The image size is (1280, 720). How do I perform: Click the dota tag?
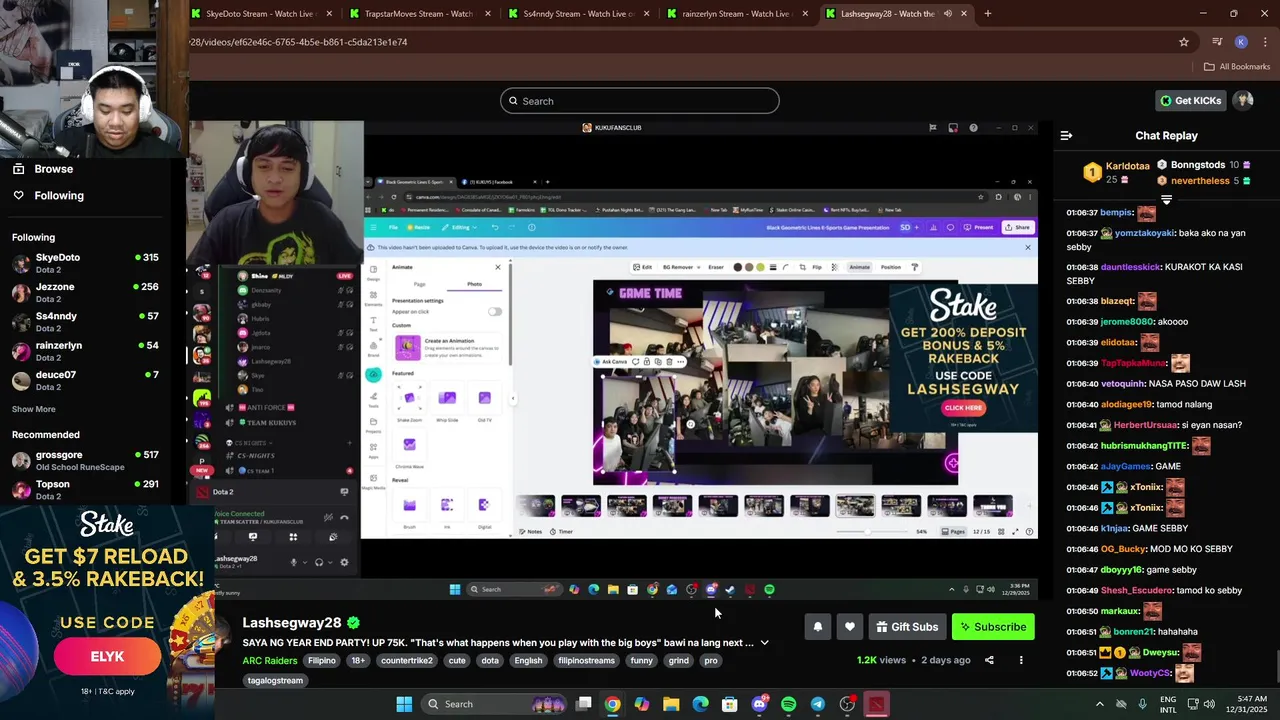point(489,660)
